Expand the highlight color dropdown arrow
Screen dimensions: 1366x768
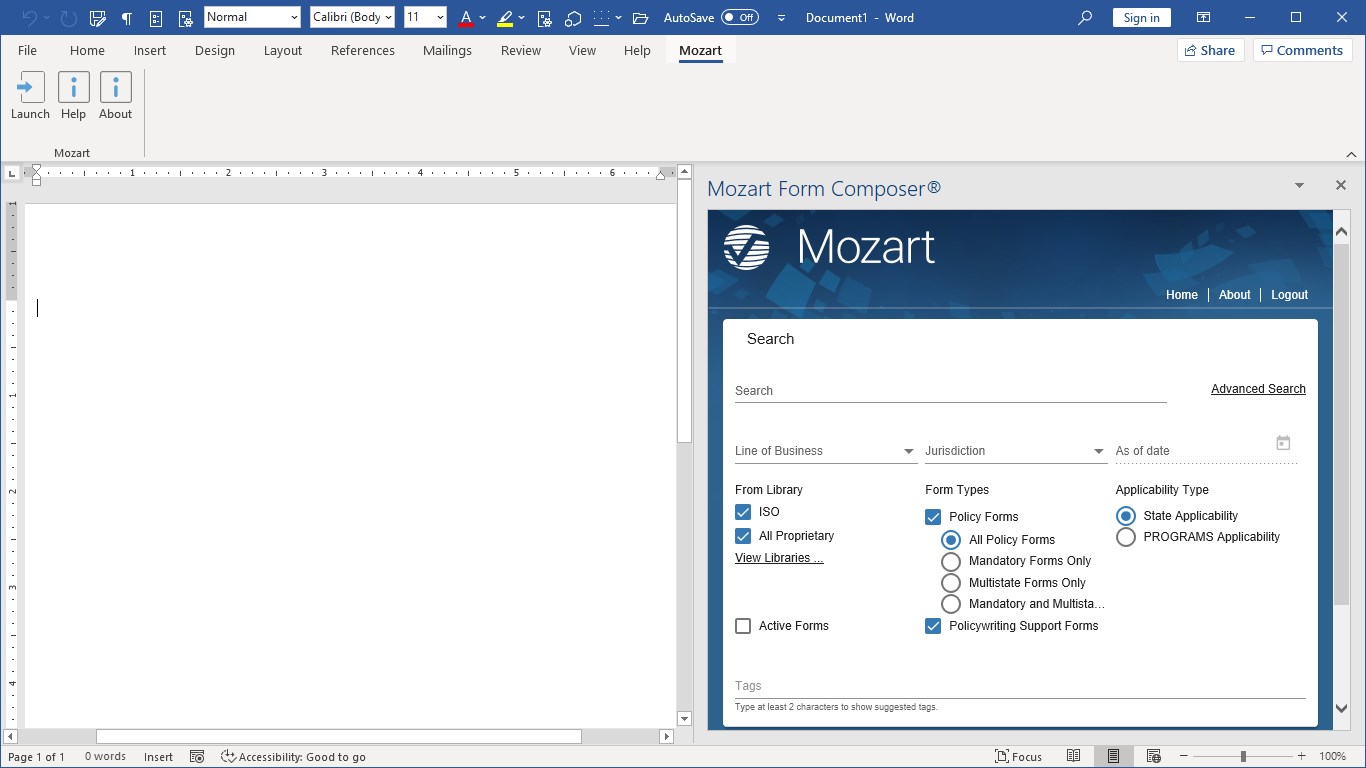tap(522, 18)
